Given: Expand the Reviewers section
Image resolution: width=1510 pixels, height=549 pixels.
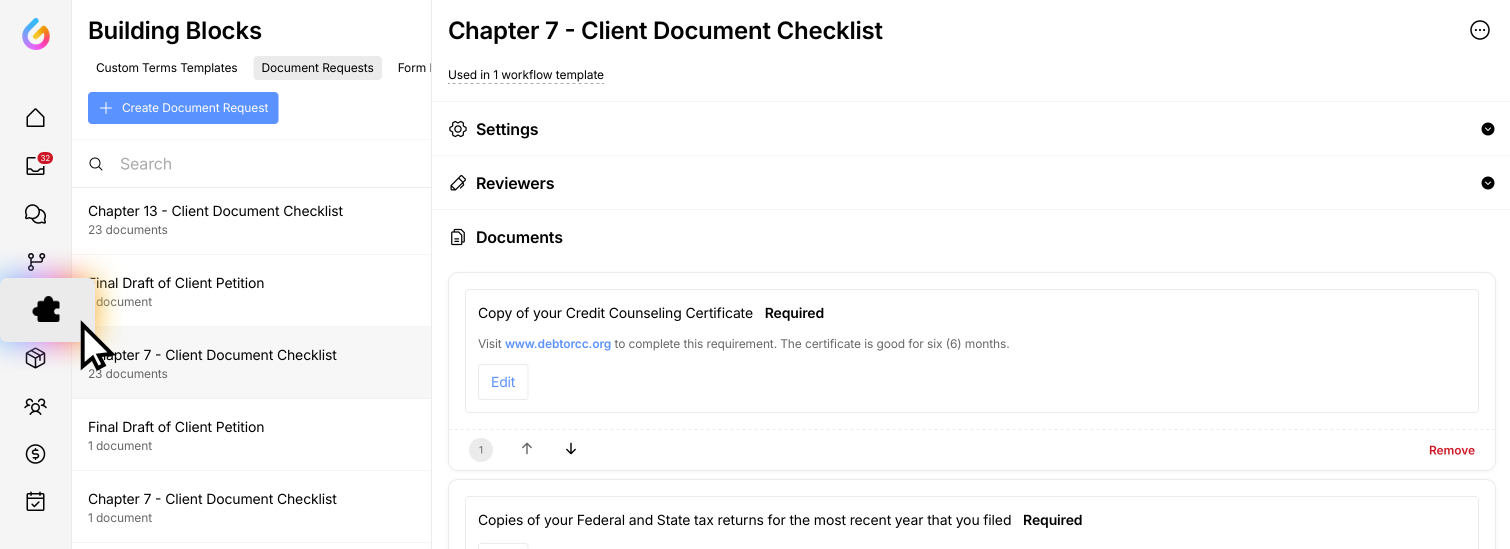Looking at the screenshot, I should pos(1487,183).
